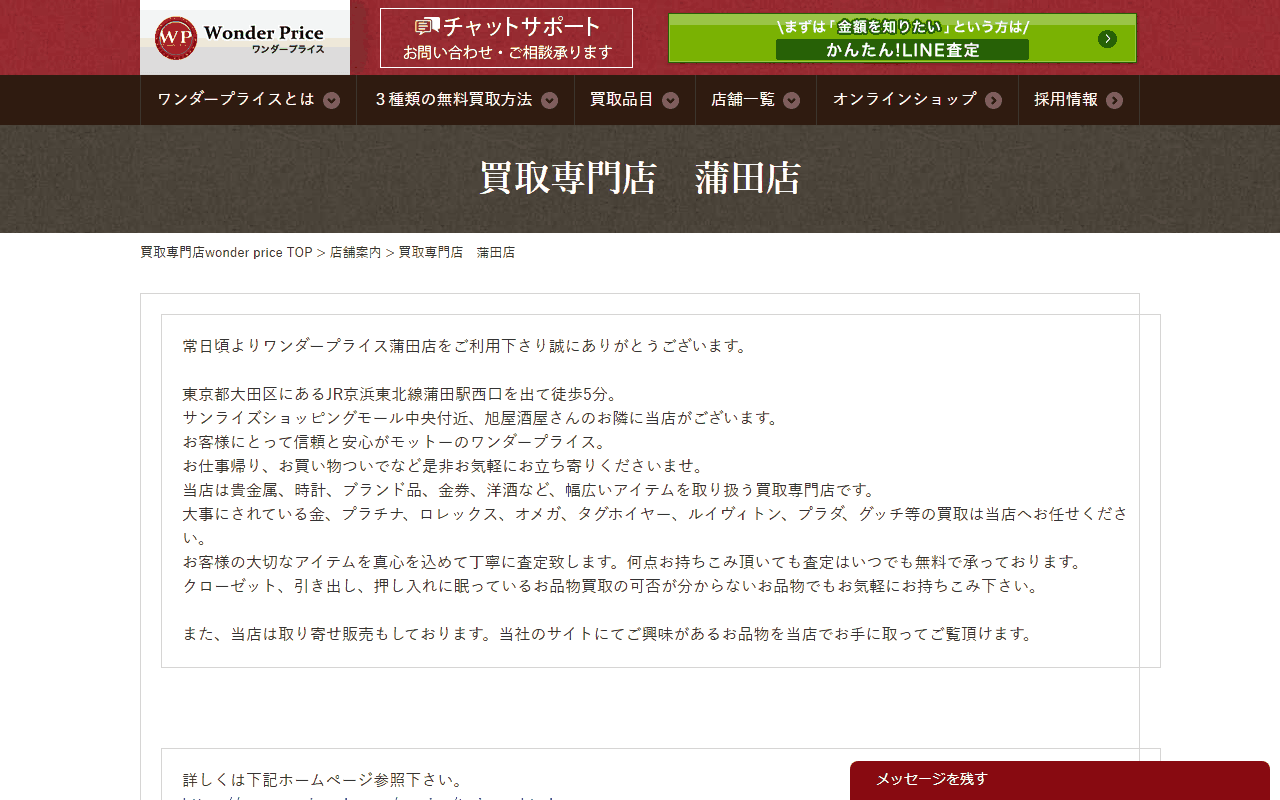
Task: Click the arrow icon next to オンラインショップ
Action: 993,100
